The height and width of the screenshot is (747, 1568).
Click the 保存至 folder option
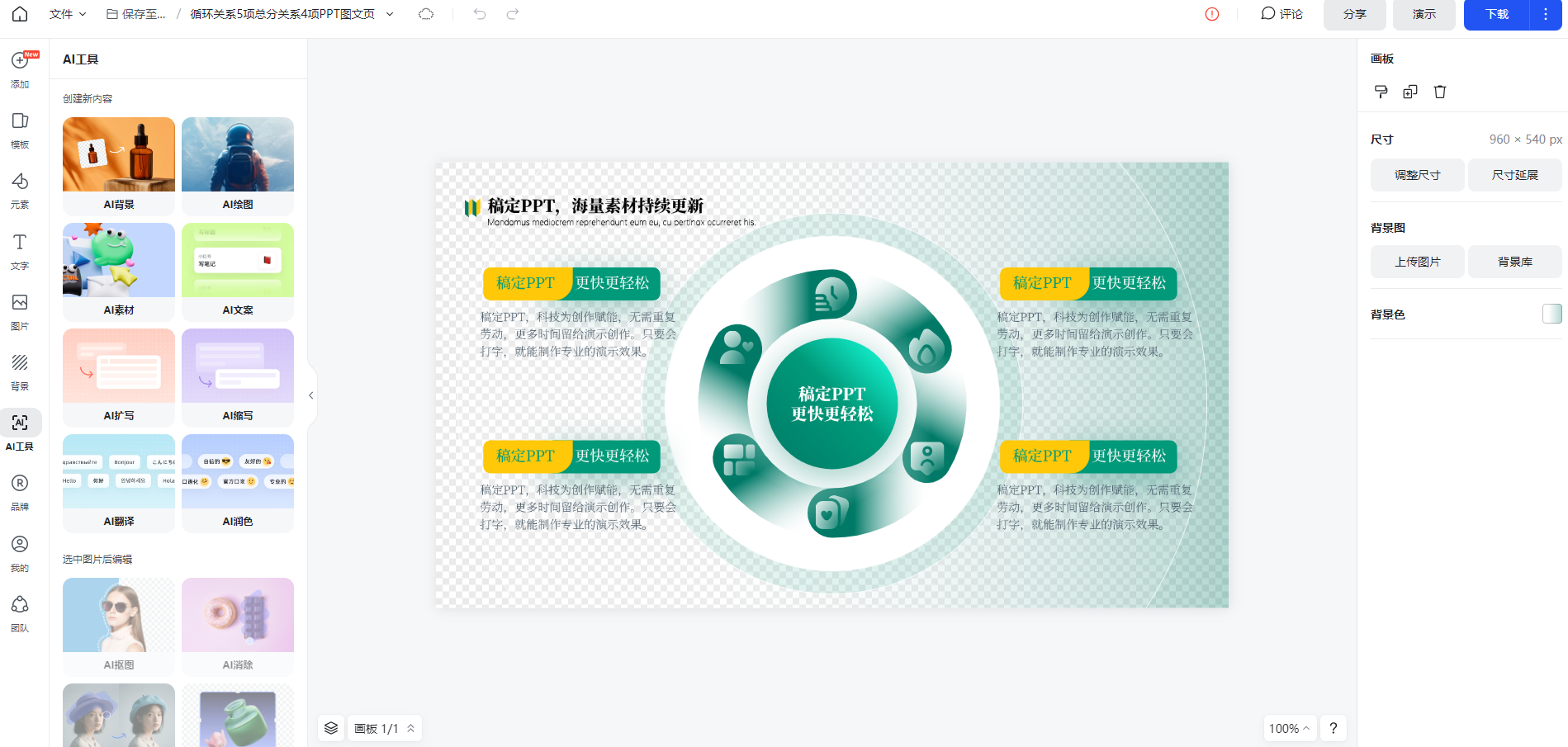tap(136, 14)
